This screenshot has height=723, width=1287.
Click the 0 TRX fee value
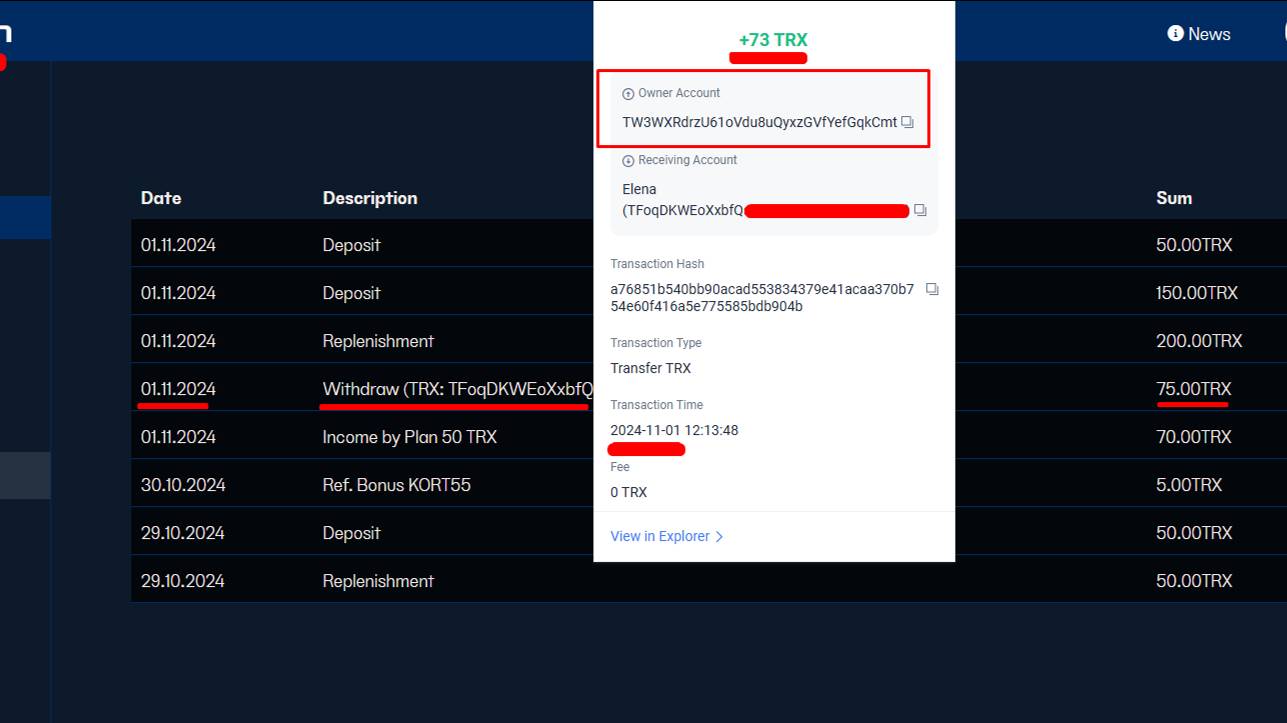[629, 492]
